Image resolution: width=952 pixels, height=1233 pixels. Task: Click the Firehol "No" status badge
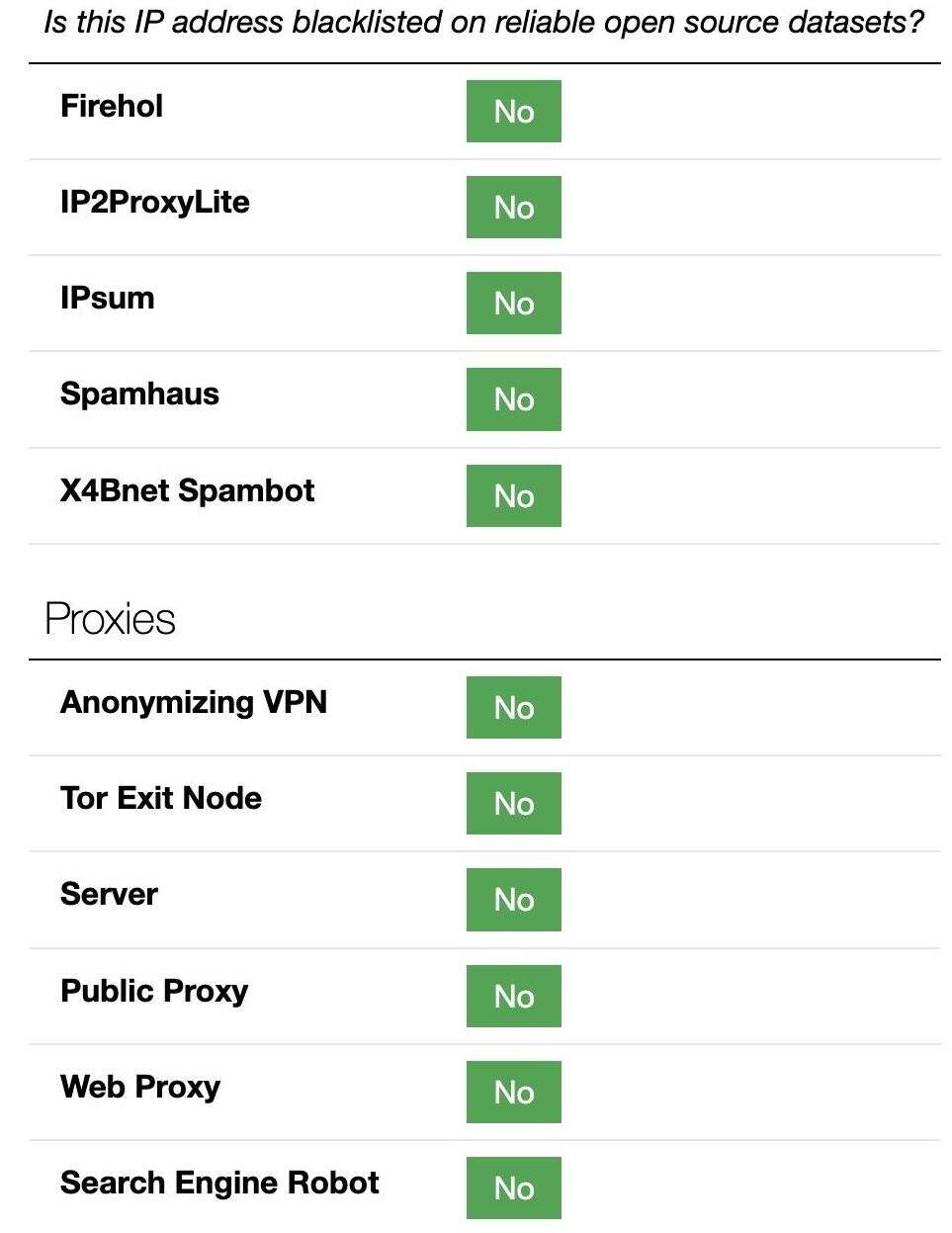[x=513, y=111]
